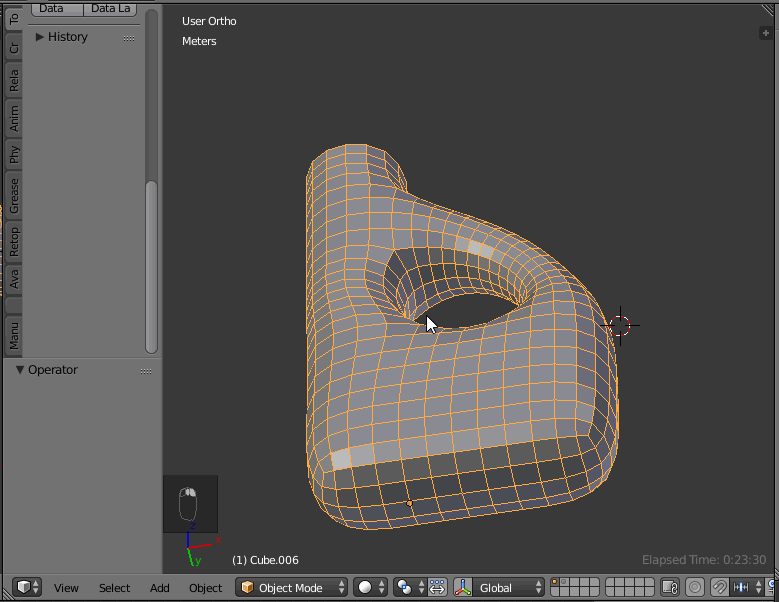Switch to the Manu tool shelf tab
Viewport: 779px width, 602px height.
click(13, 335)
